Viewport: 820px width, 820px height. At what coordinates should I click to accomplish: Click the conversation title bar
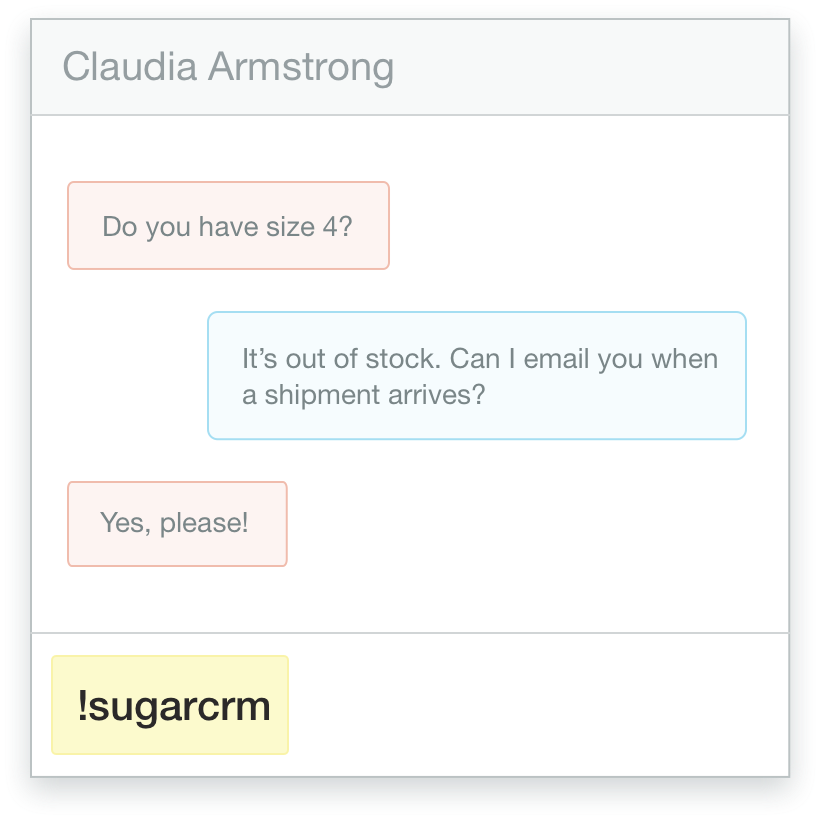click(410, 67)
